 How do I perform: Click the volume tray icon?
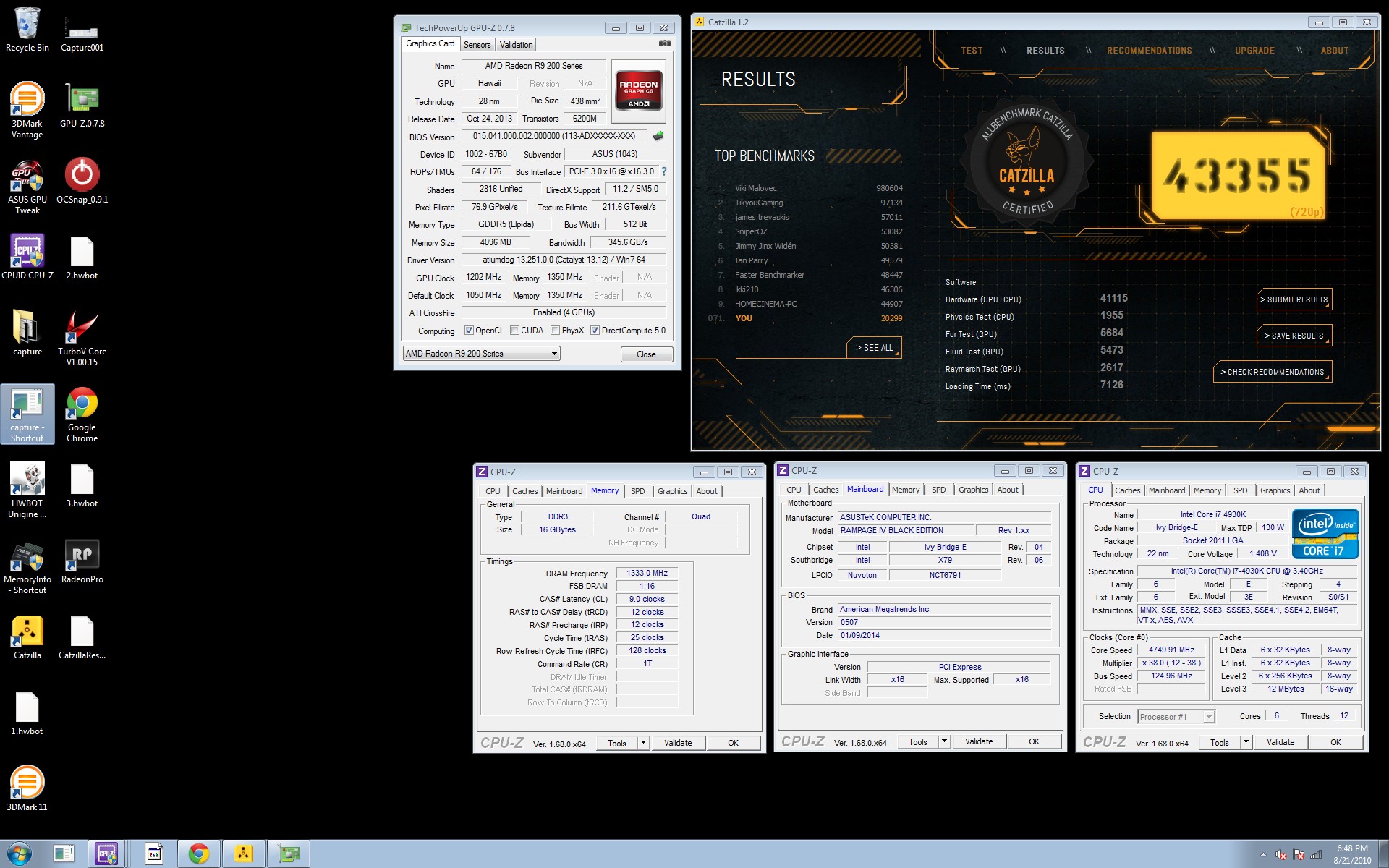point(1281,854)
